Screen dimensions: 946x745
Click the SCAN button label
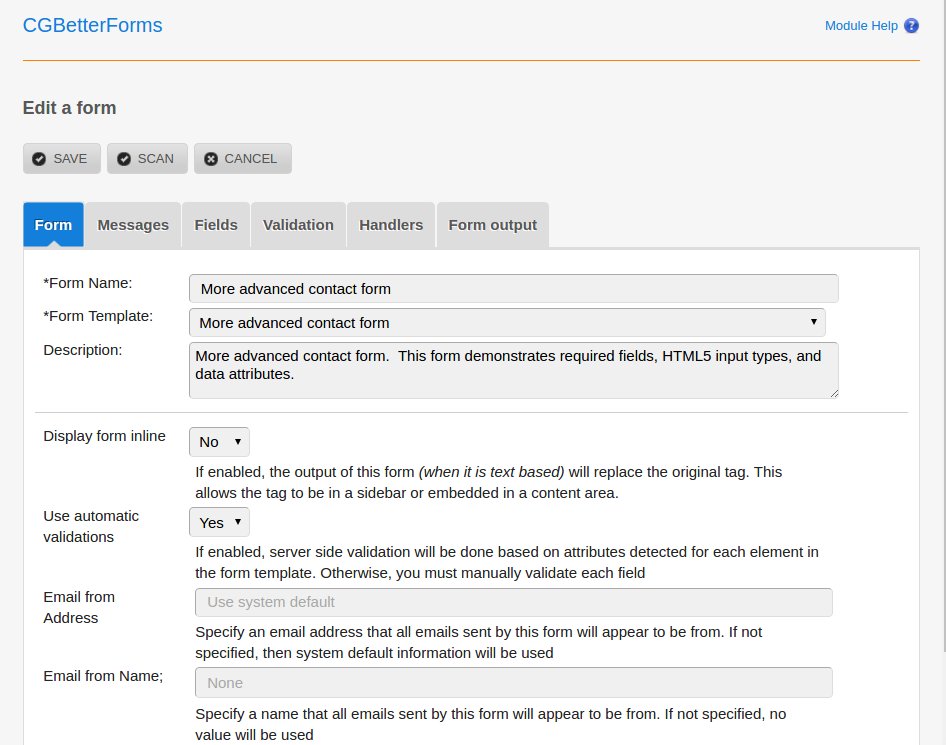[156, 159]
